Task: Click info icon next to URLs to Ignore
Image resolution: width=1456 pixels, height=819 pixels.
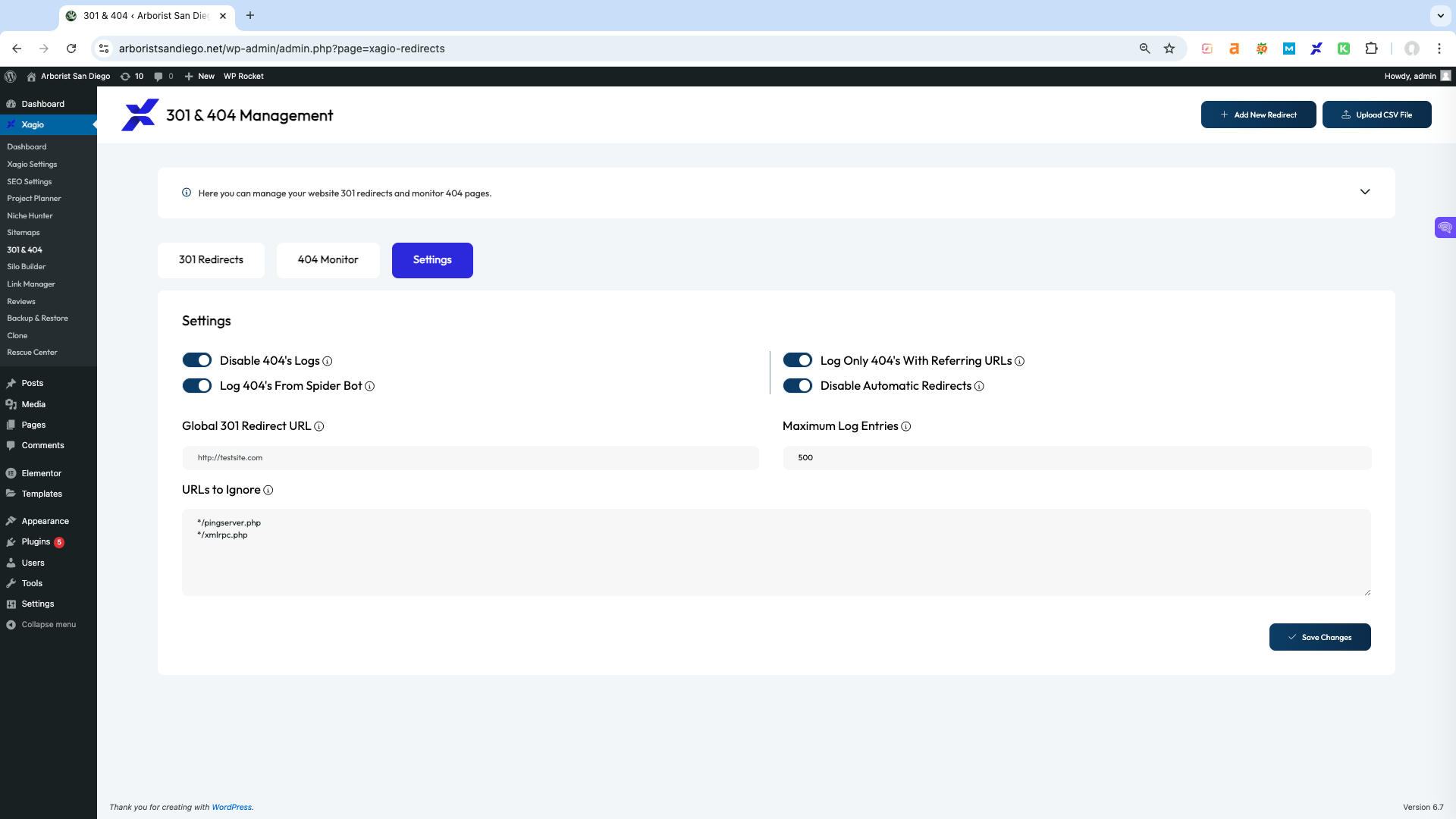Action: point(268,491)
